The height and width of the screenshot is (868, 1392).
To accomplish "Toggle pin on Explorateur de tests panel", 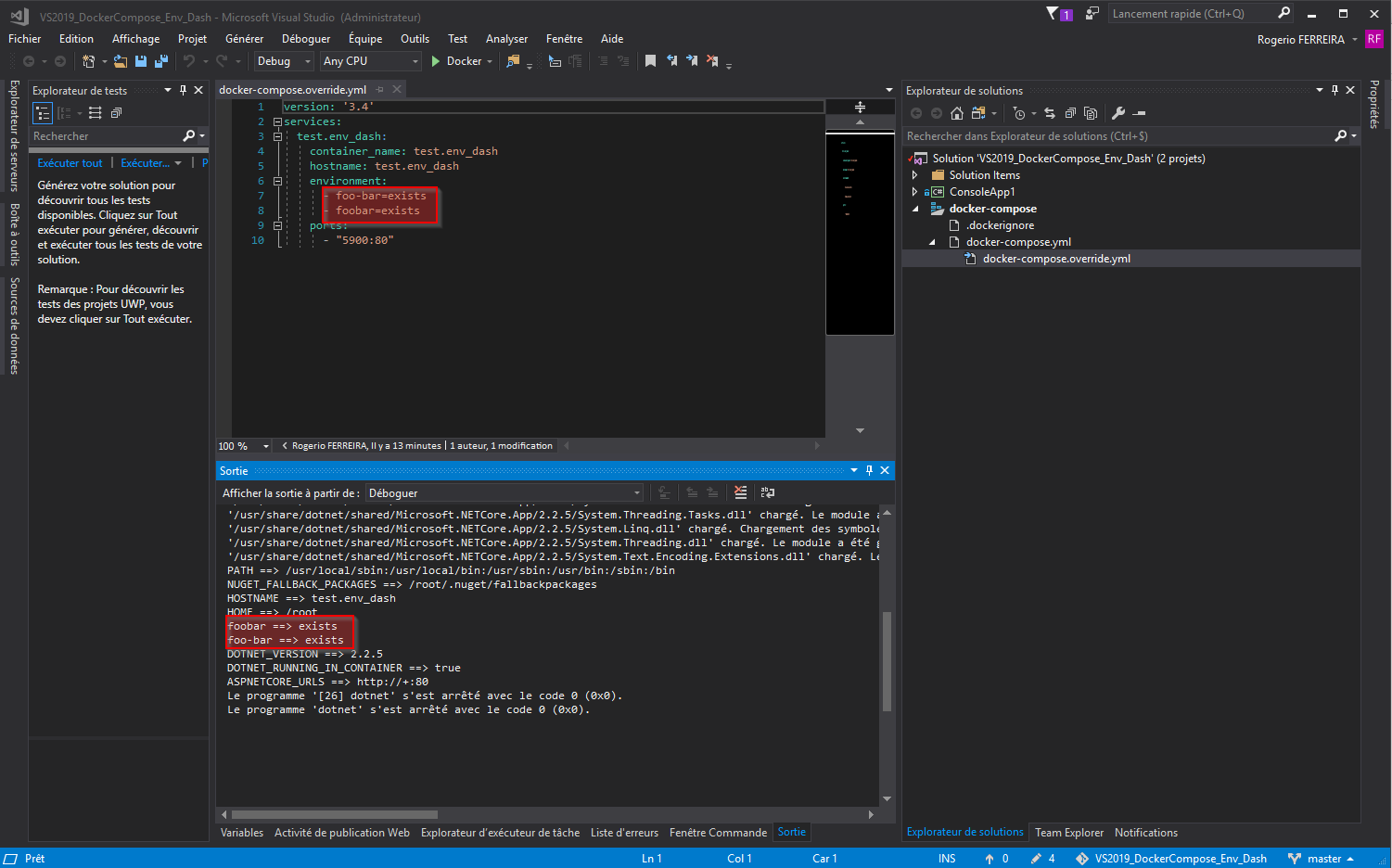I will [x=183, y=90].
